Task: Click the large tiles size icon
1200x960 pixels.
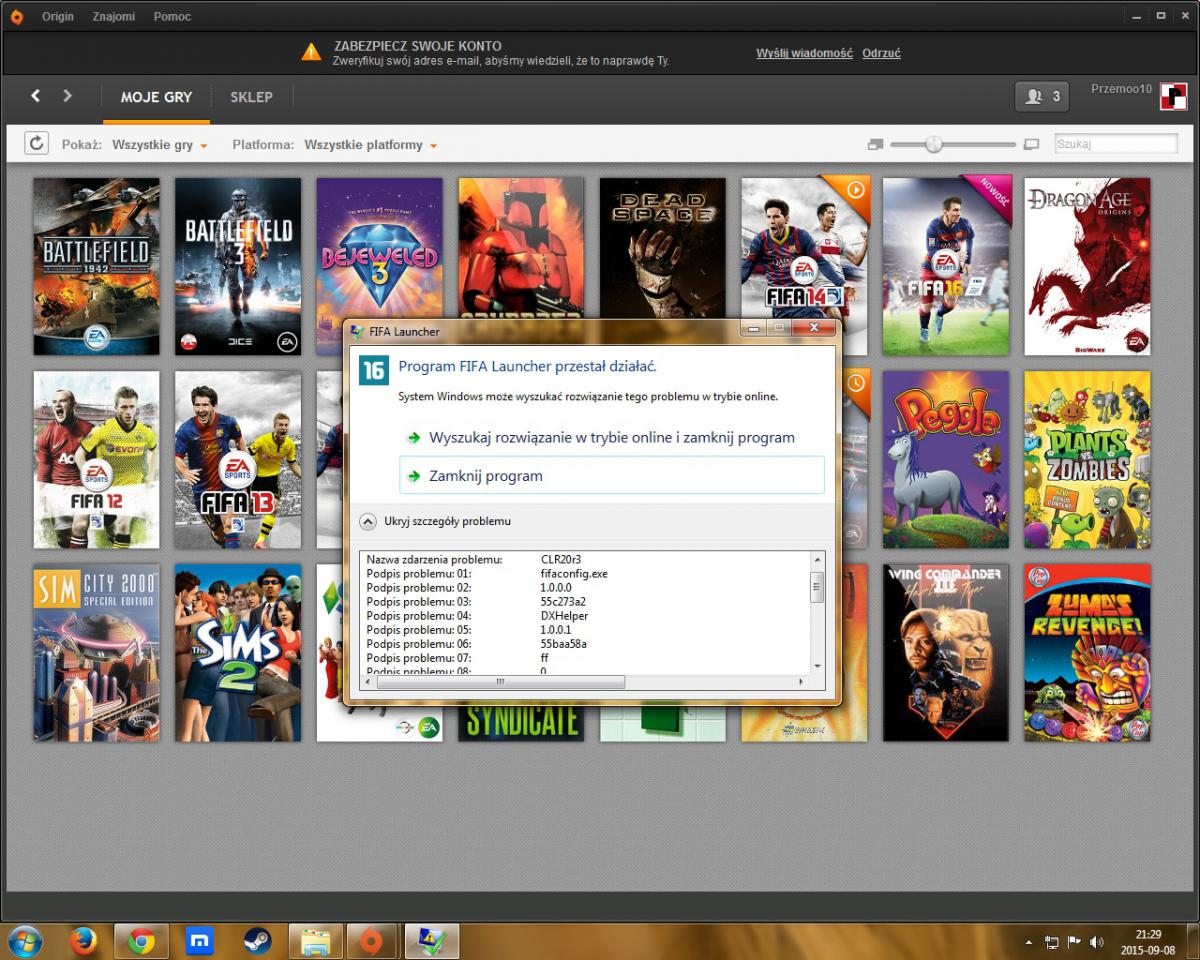Action: [1032, 145]
